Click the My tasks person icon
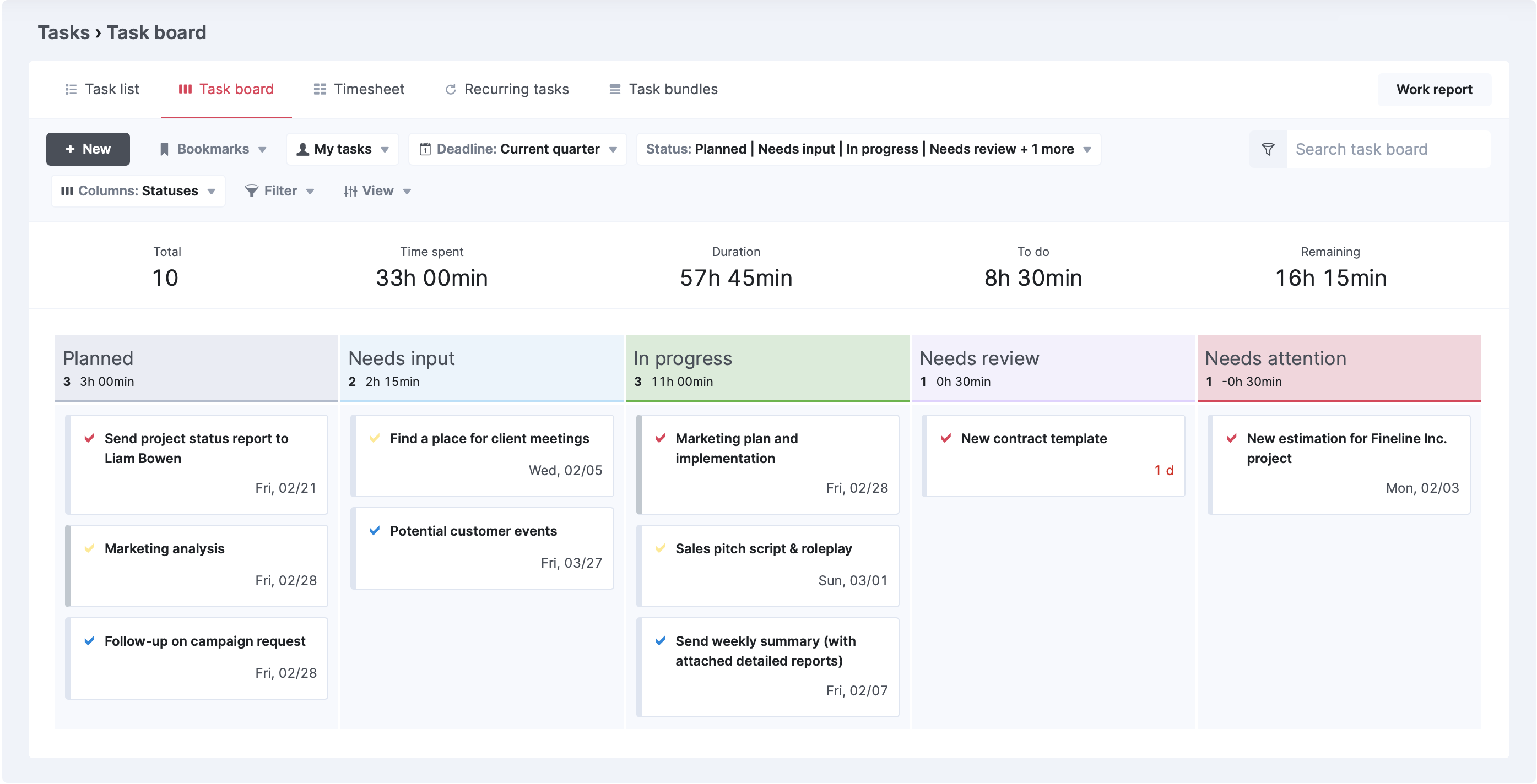Screen dimensions: 1537x784 302,149
